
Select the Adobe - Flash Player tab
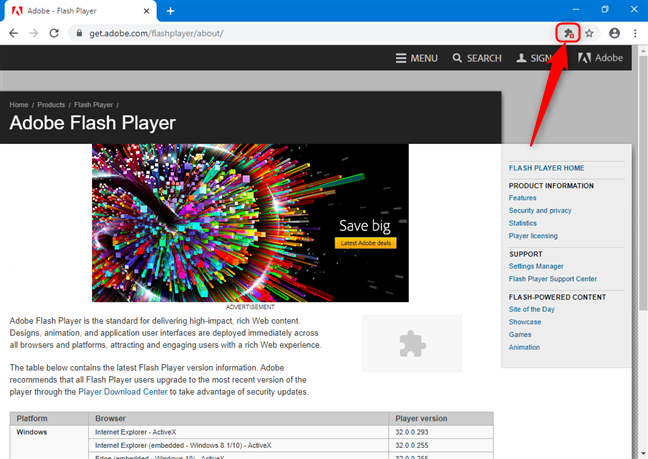[x=81, y=11]
